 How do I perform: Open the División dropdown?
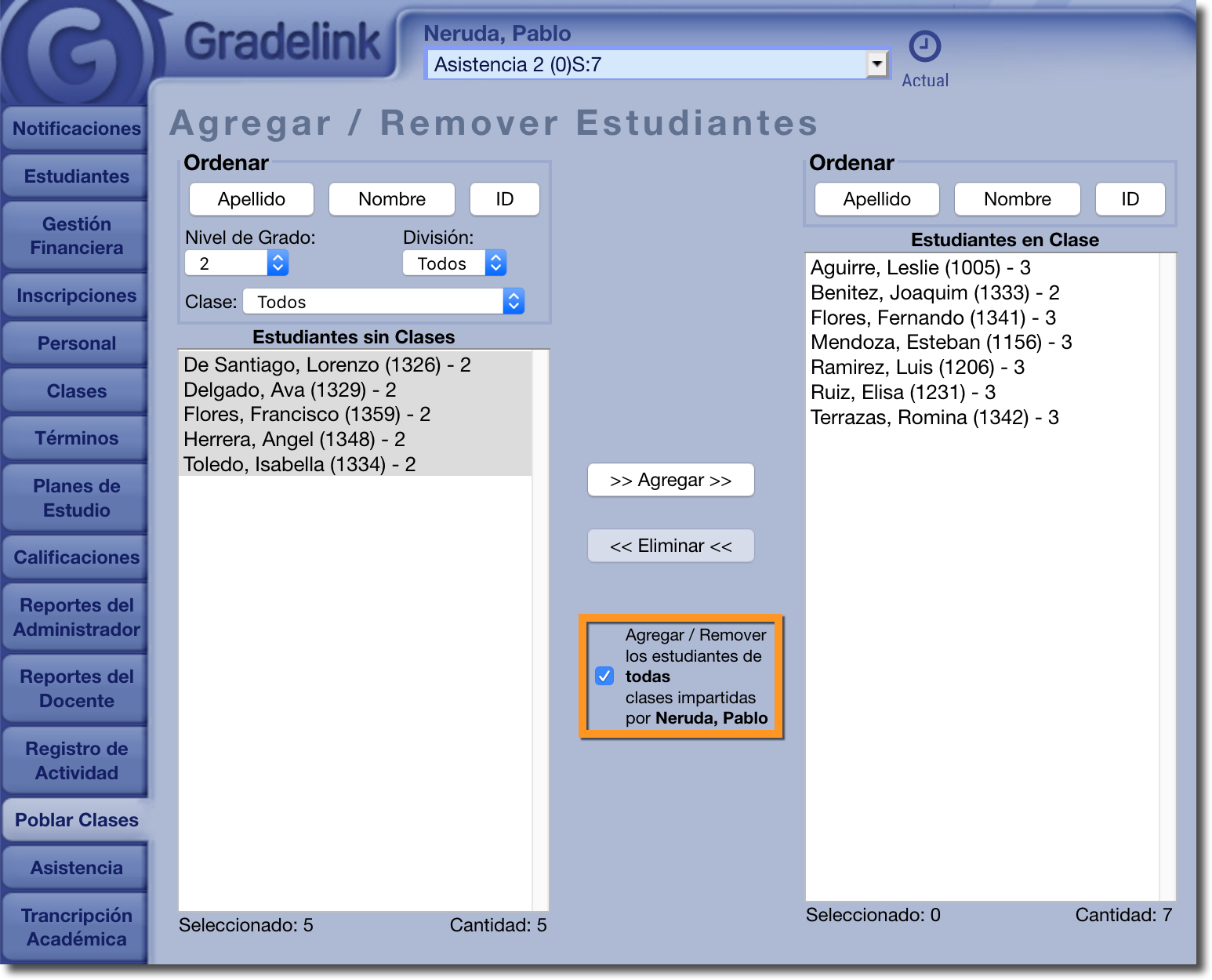pyautogui.click(x=495, y=263)
